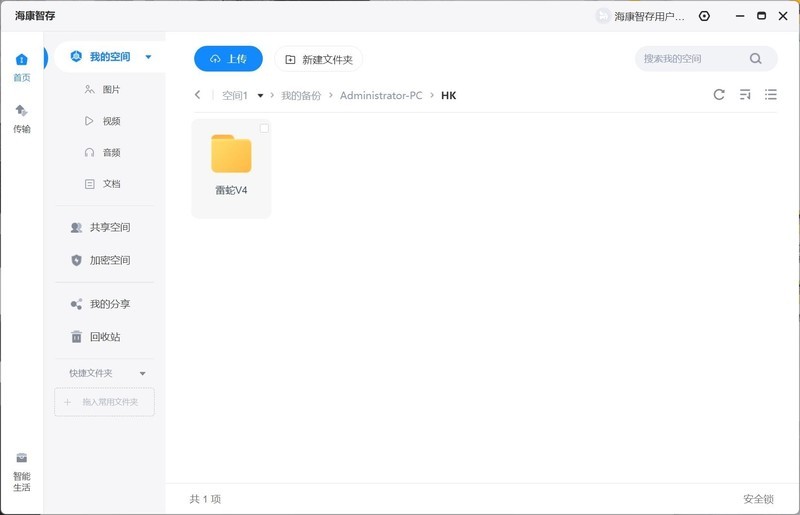Screen dimensions: 800x515
Task: Click the 雷蛇V4 folder name
Action: tap(231, 190)
